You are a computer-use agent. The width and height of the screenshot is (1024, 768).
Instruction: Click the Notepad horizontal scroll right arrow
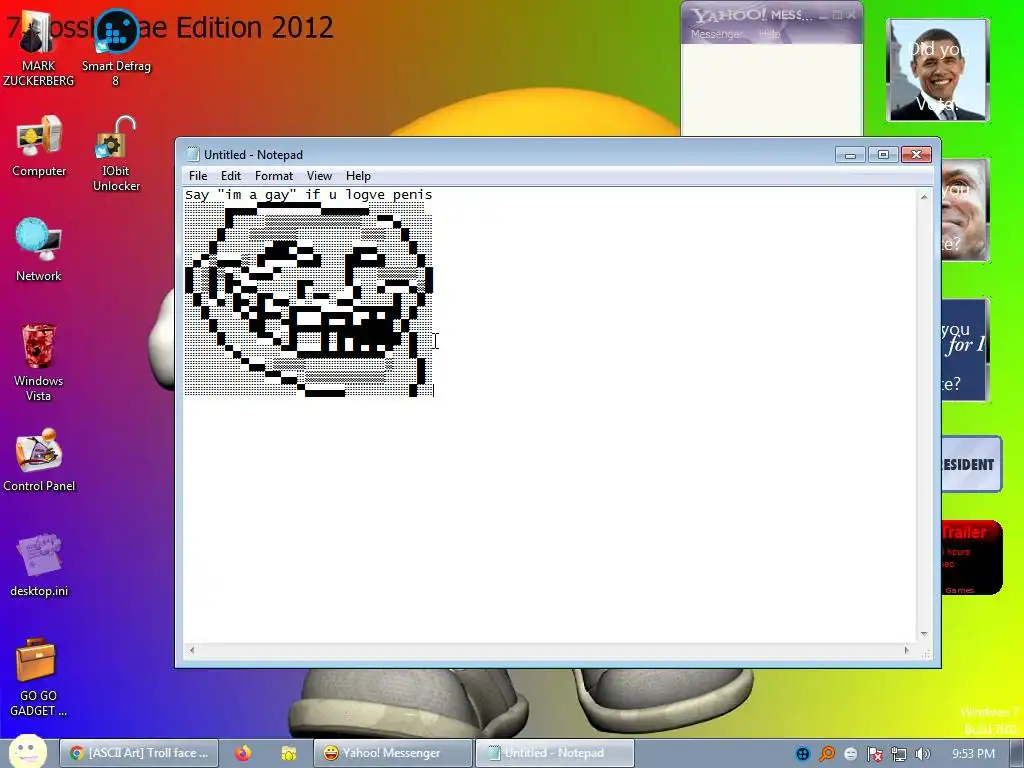click(x=906, y=650)
